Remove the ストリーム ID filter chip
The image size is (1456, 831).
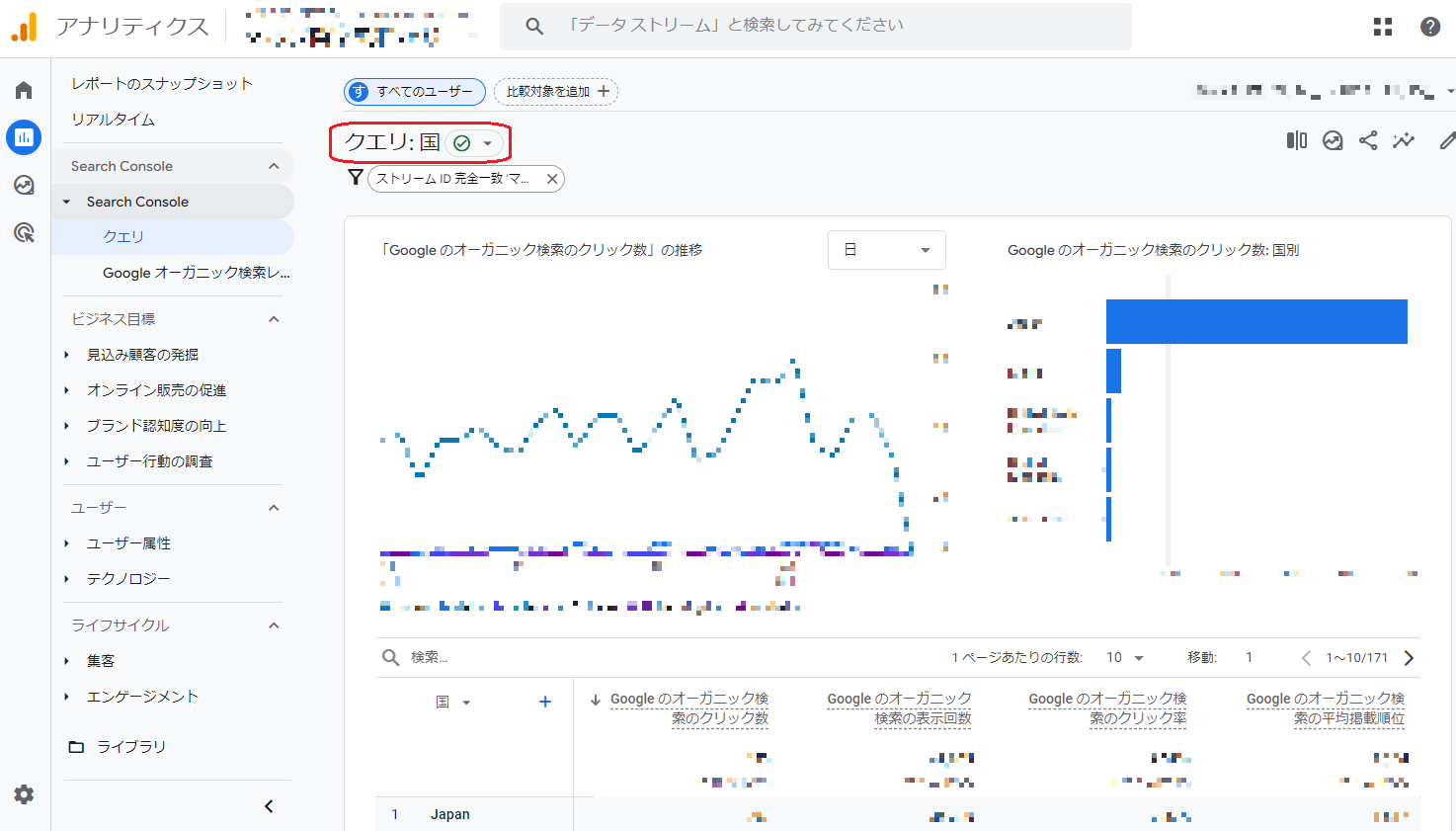click(x=551, y=179)
